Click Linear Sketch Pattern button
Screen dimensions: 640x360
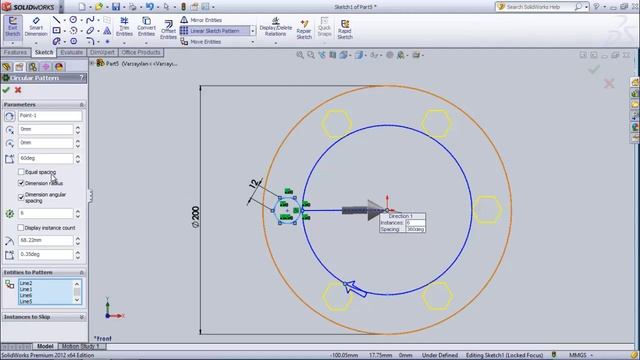click(x=215, y=31)
